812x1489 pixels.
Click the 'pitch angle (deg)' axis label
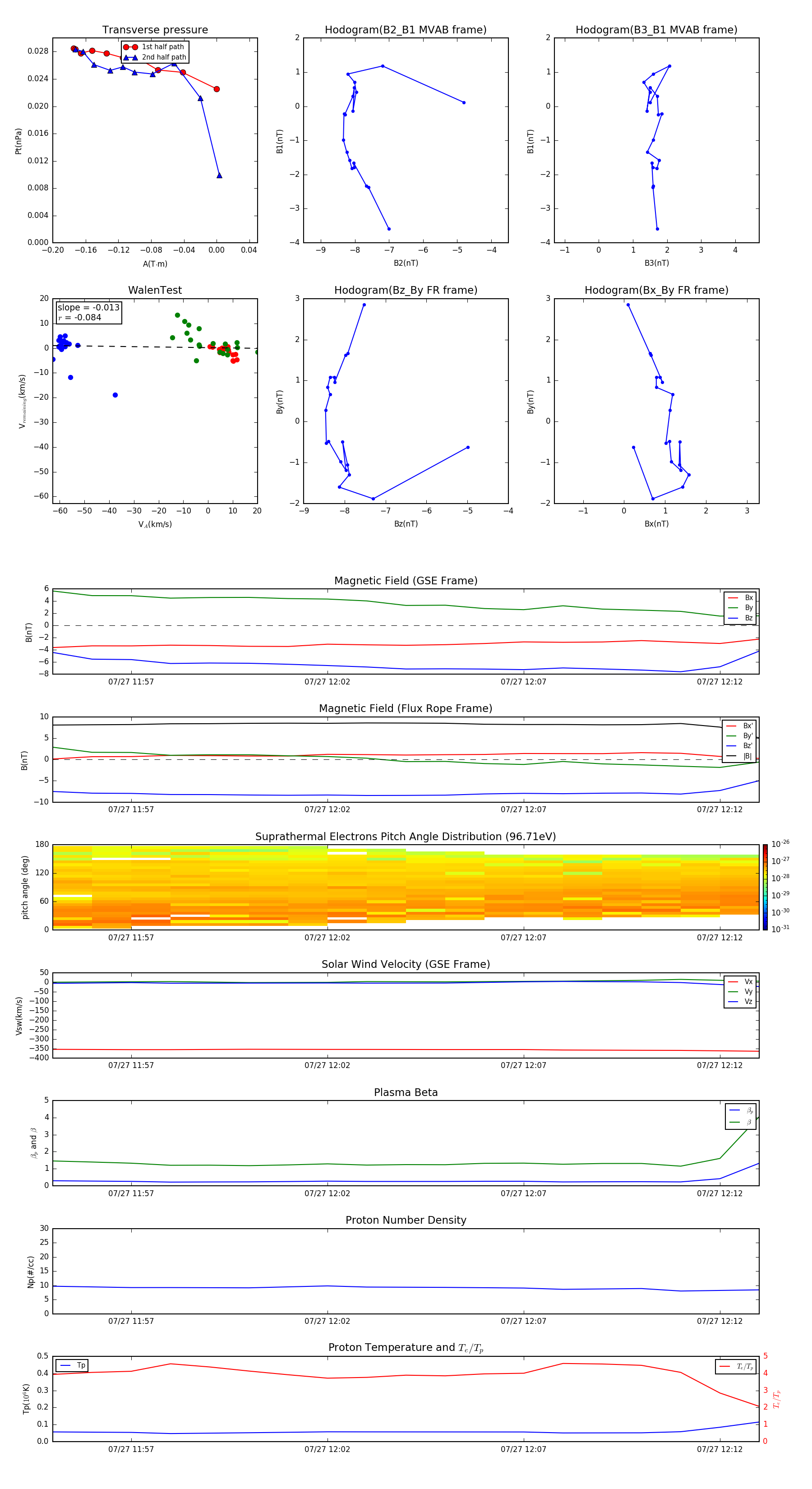[x=25, y=887]
